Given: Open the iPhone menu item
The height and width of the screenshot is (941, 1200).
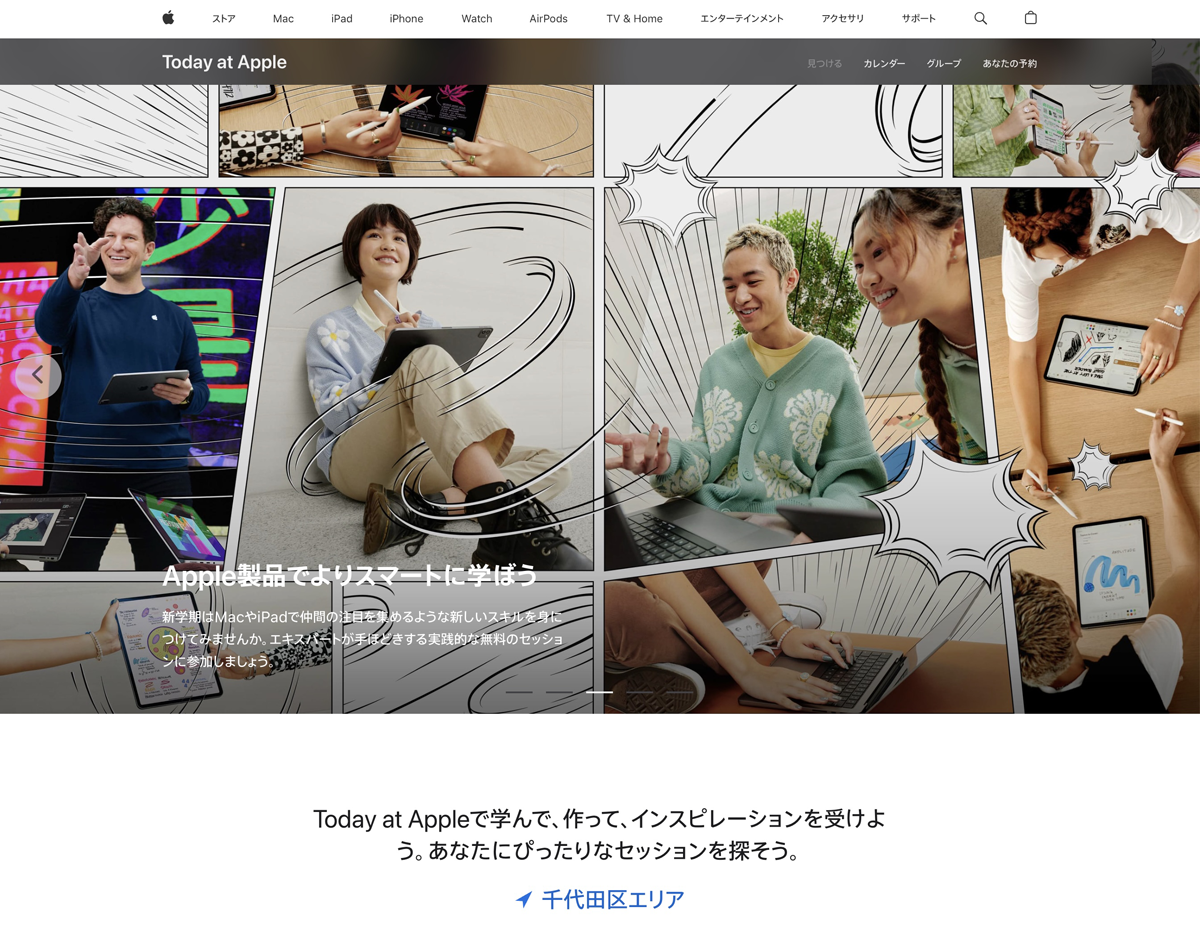Looking at the screenshot, I should tap(406, 18).
